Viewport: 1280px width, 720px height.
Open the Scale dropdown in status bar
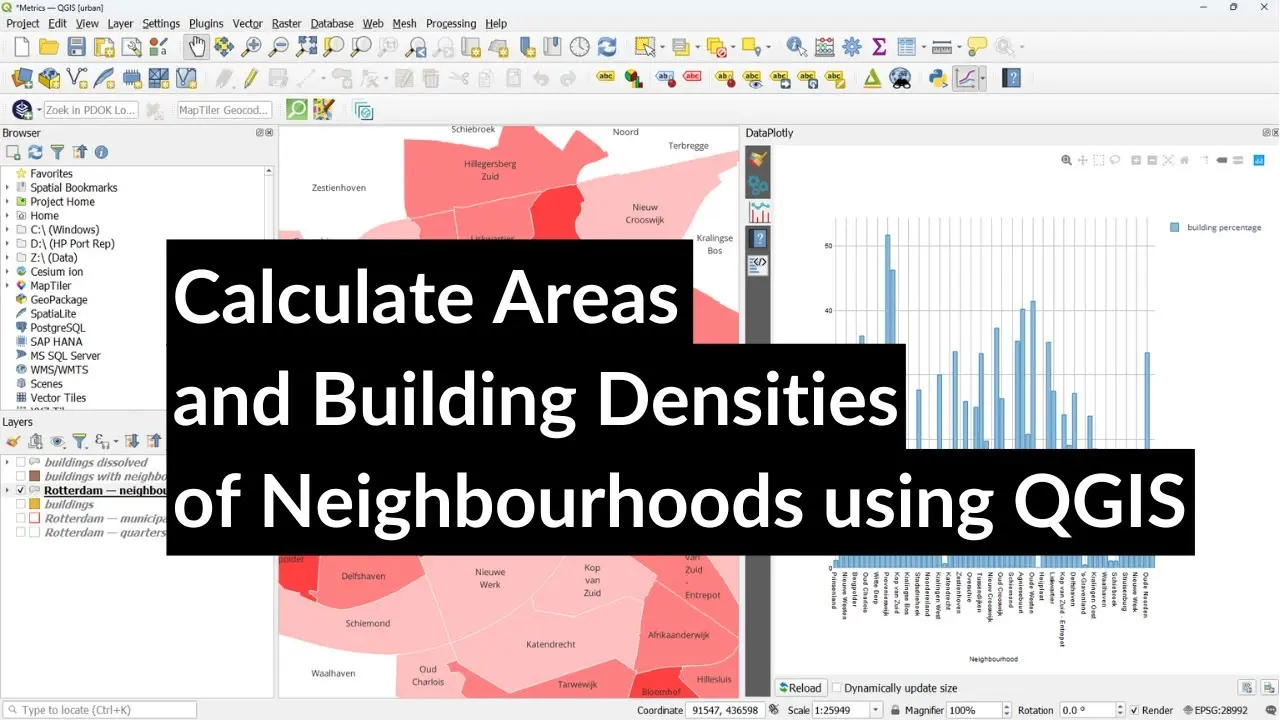[876, 710]
